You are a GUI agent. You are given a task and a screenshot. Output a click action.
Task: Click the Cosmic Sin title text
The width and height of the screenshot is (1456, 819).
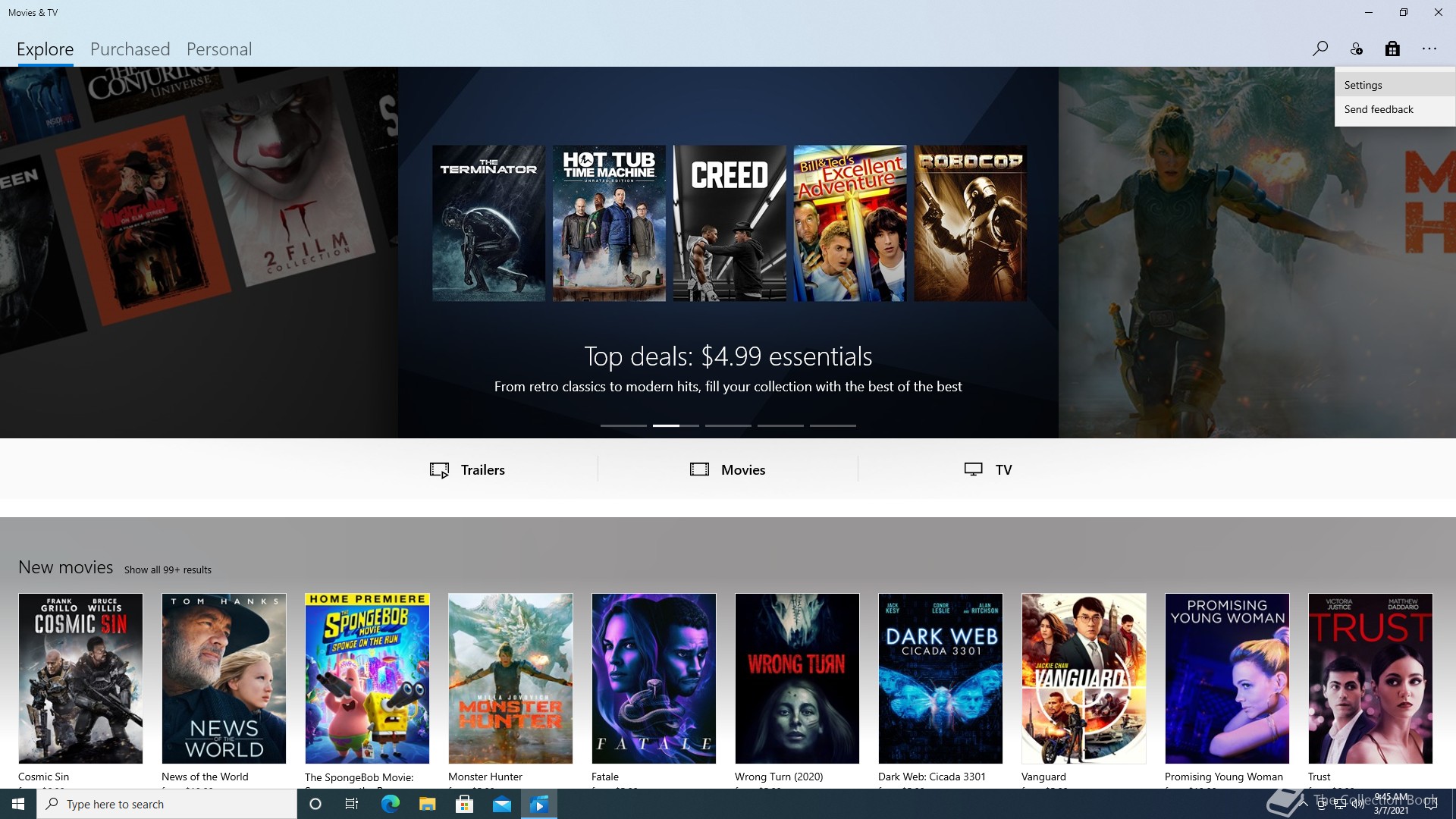pyautogui.click(x=43, y=777)
